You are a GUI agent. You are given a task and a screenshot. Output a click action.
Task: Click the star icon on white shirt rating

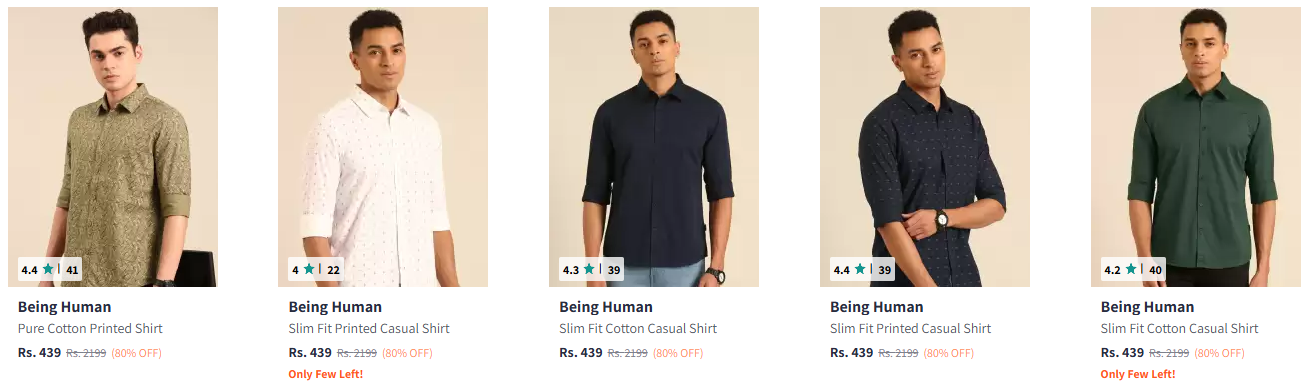click(x=309, y=269)
